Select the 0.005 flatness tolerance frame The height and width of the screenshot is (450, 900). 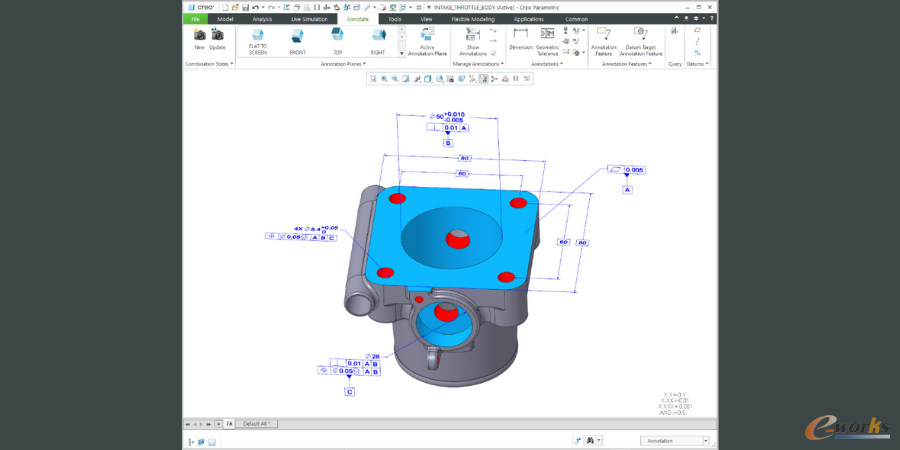tap(627, 170)
